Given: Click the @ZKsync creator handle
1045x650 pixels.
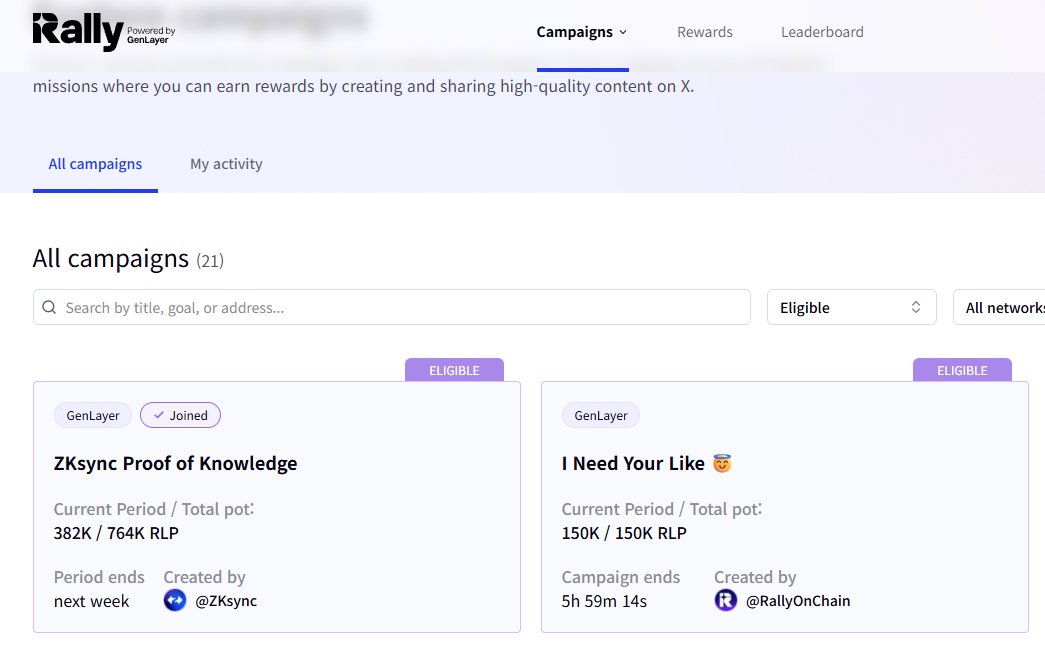Looking at the screenshot, I should (226, 601).
